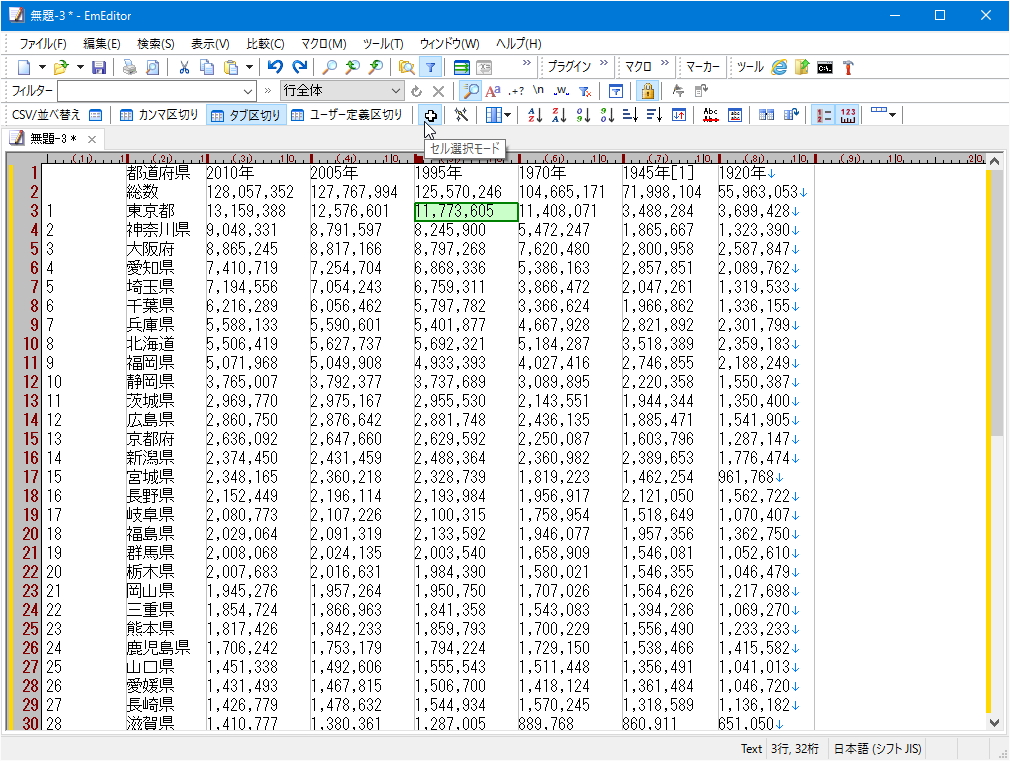Image resolution: width=1010 pixels, height=761 pixels.
Task: Click the Delete Duplicate Lines Abc icon
Action: click(x=710, y=115)
